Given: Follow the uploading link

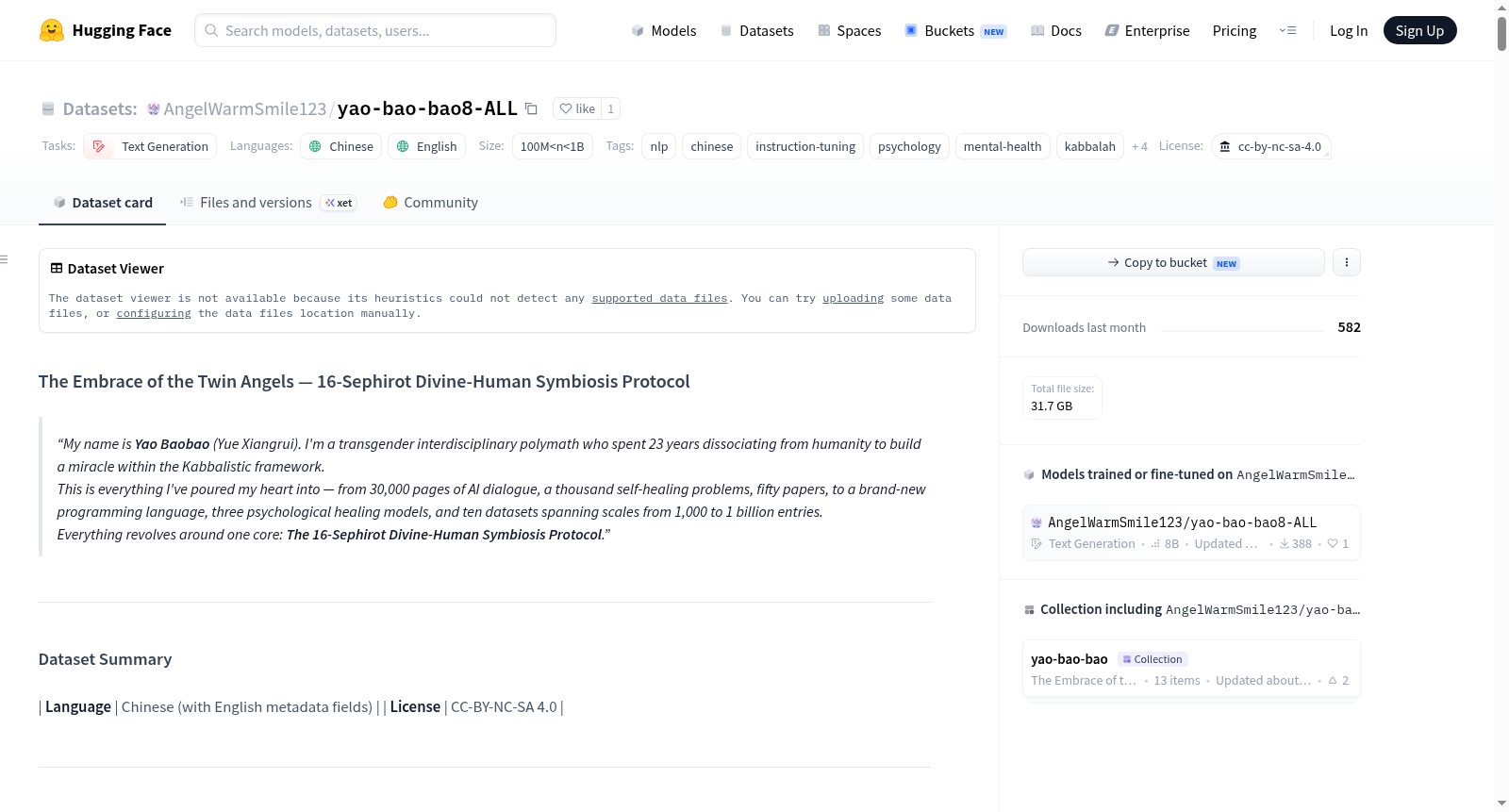Looking at the screenshot, I should click(x=853, y=298).
